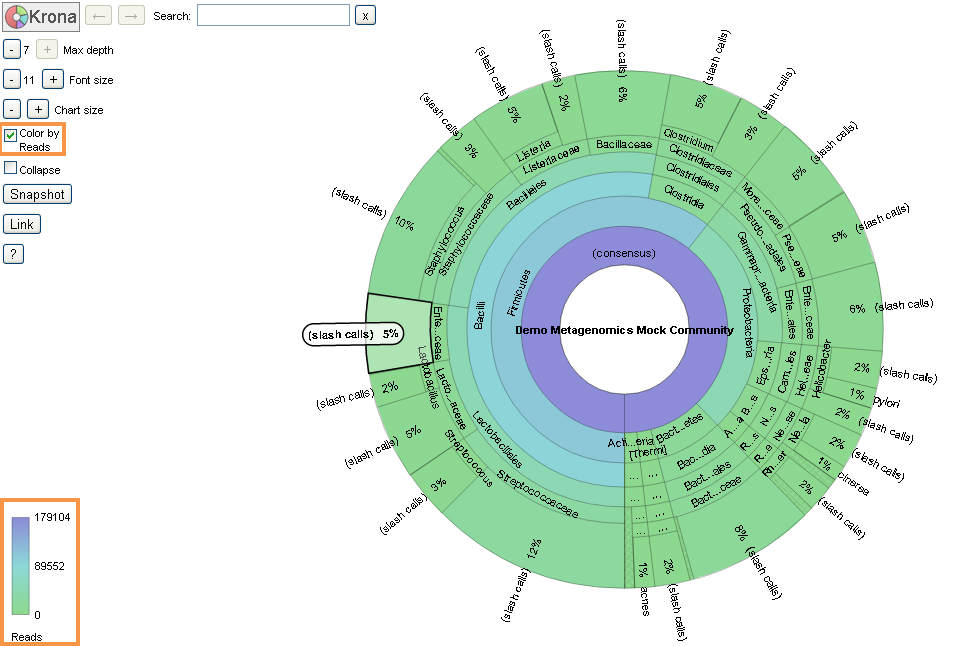Viewport: 956px width, 646px height.
Task: Decrease max depth with minus button
Action: click(x=11, y=49)
